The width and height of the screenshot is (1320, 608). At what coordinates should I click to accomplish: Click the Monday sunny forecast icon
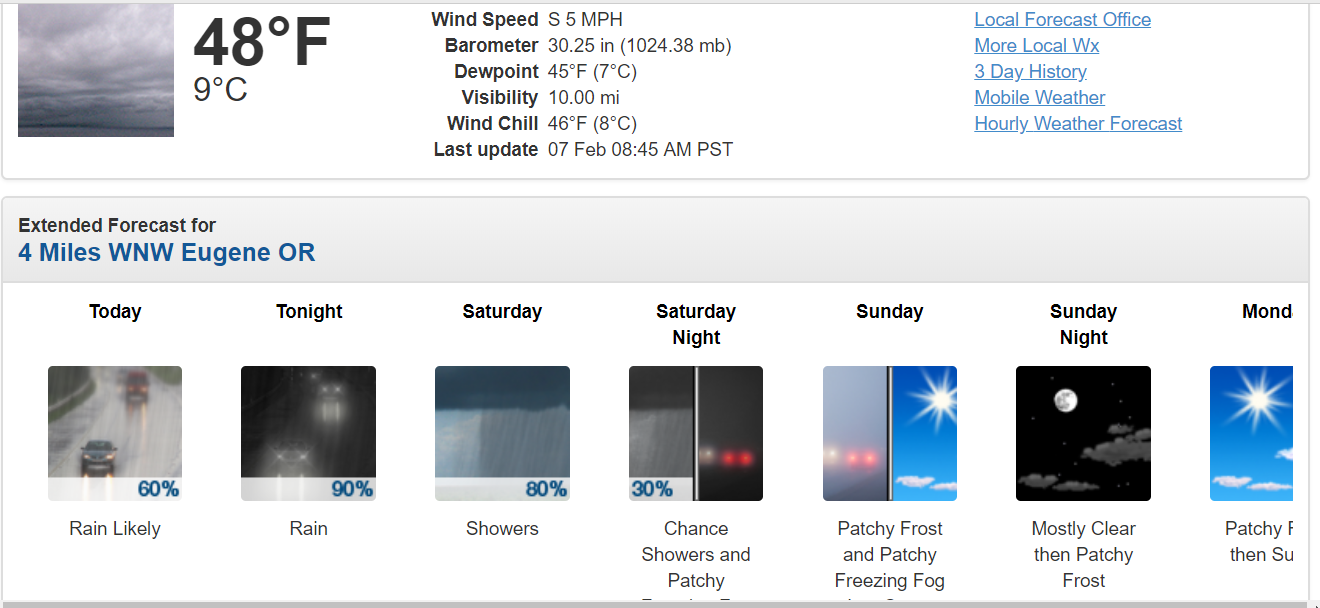pos(1251,433)
